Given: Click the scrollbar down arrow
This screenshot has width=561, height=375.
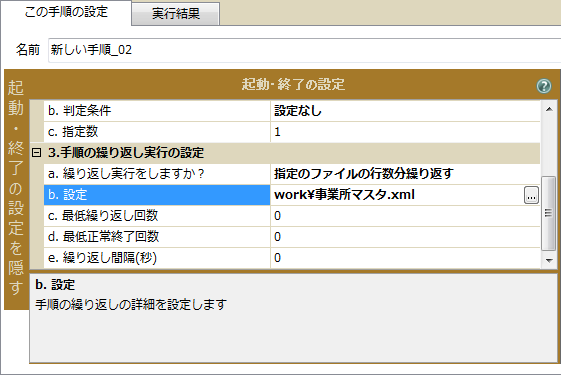Looking at the screenshot, I should (x=549, y=260).
